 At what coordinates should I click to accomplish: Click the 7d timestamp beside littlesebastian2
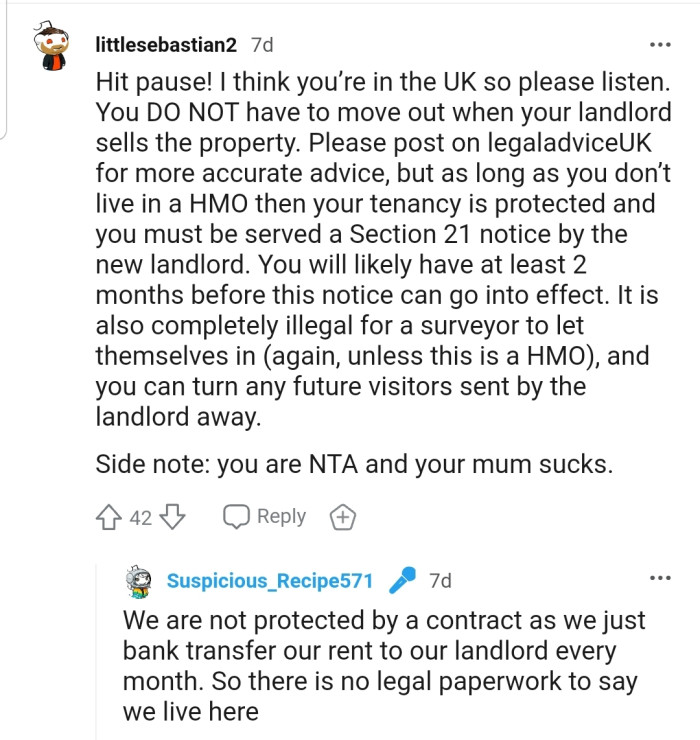point(262,45)
